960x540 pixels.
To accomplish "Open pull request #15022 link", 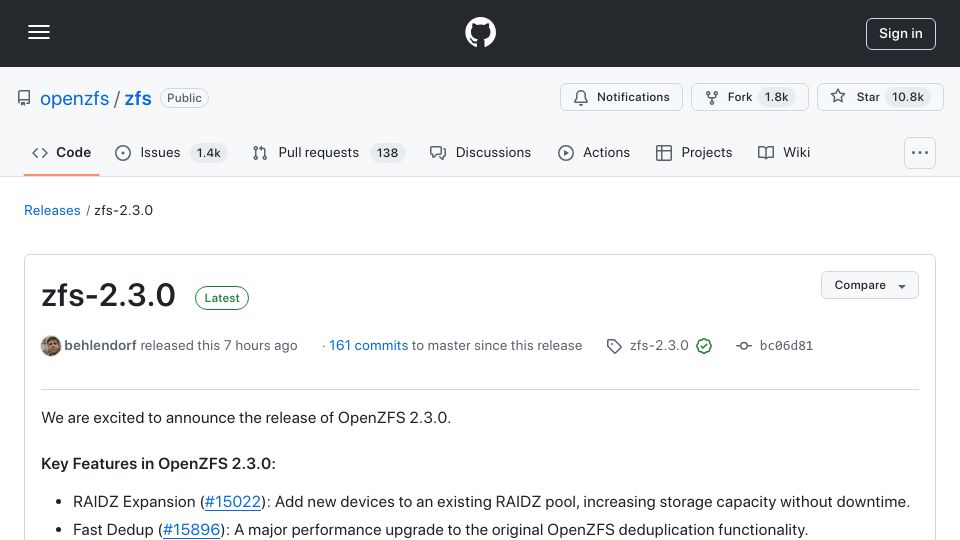I will click(233, 501).
